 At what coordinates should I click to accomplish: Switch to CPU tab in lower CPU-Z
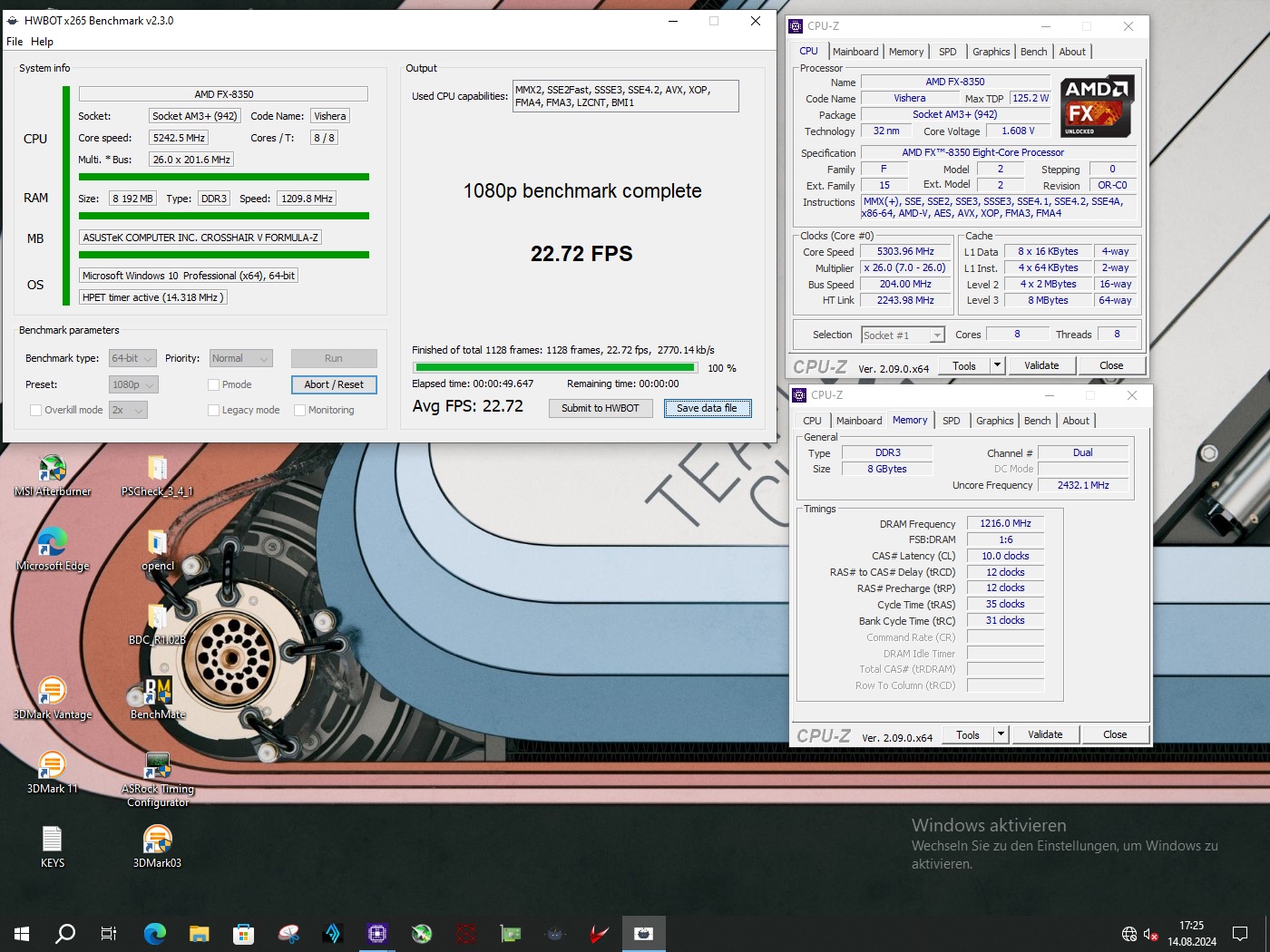(x=812, y=421)
